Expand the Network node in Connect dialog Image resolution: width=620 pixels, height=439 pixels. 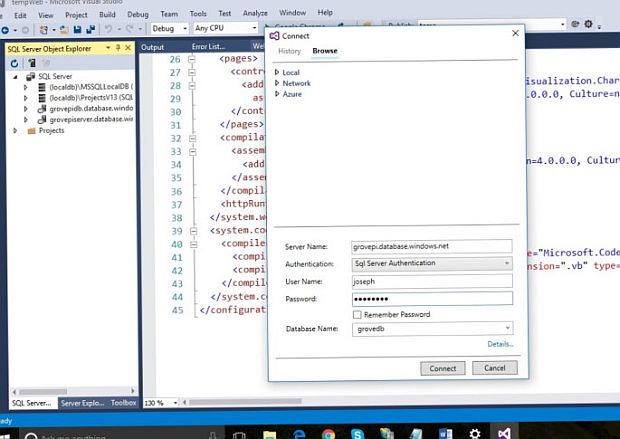(x=277, y=83)
